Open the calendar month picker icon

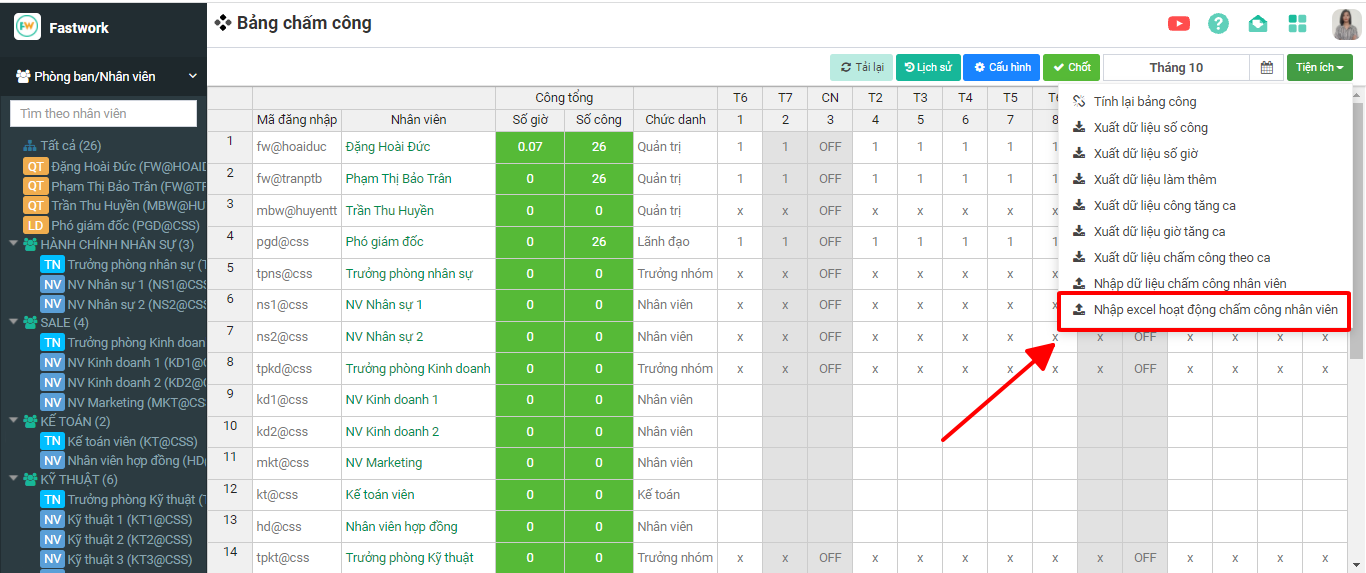coord(1267,68)
